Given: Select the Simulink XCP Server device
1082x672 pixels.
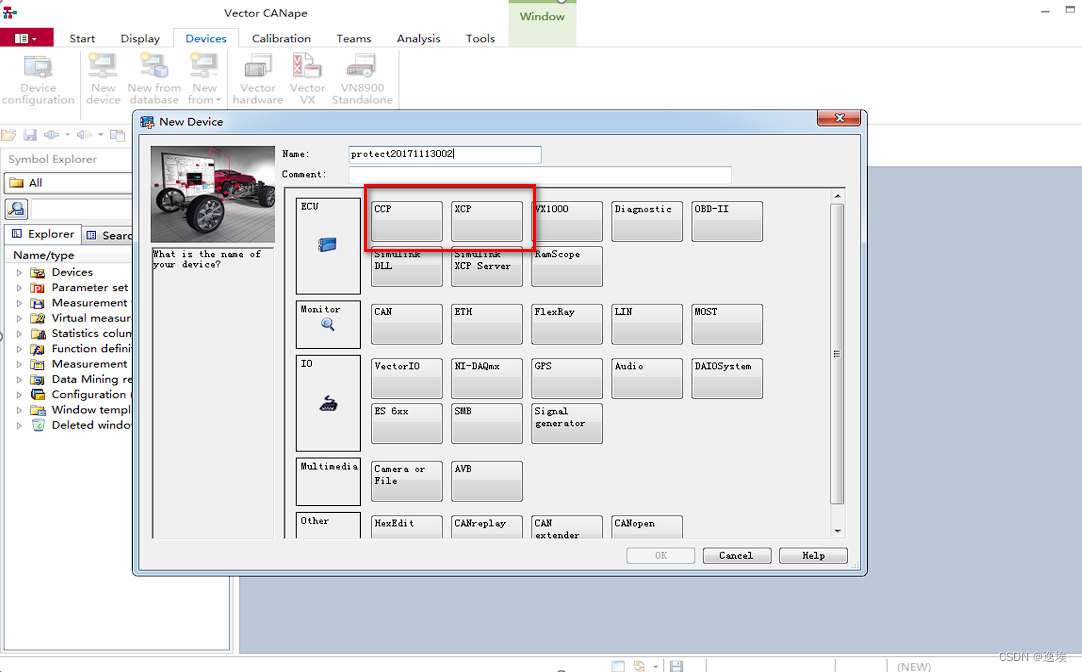Looking at the screenshot, I should 486,266.
